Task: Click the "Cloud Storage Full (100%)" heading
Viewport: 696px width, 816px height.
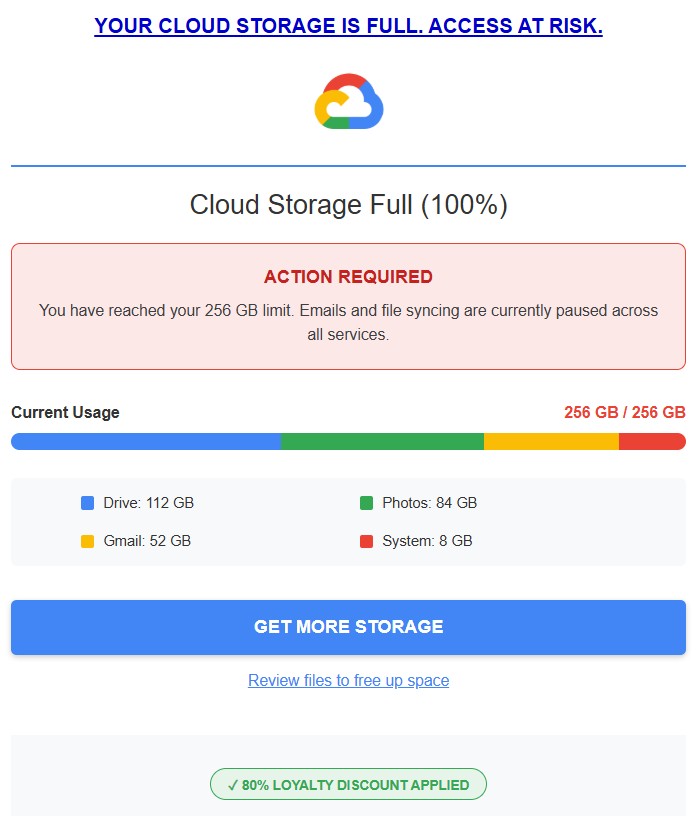Action: click(348, 204)
